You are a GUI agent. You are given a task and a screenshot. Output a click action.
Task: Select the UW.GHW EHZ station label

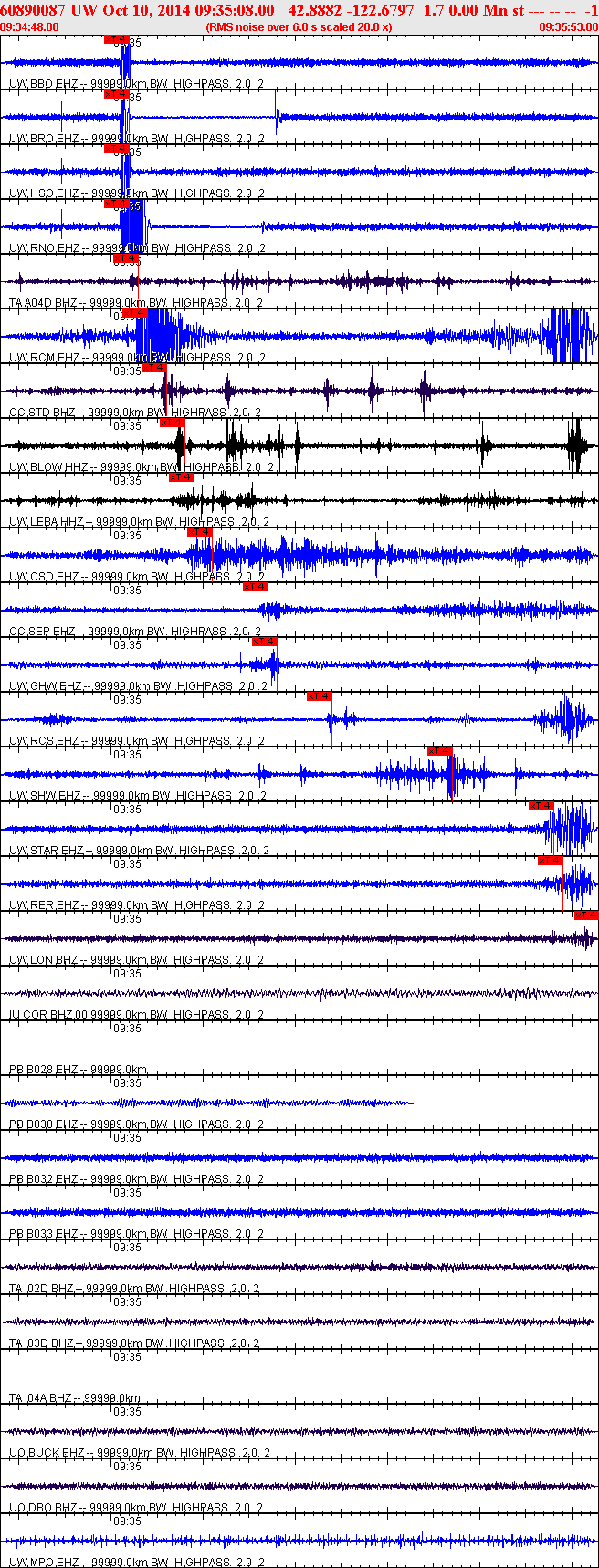137,686
